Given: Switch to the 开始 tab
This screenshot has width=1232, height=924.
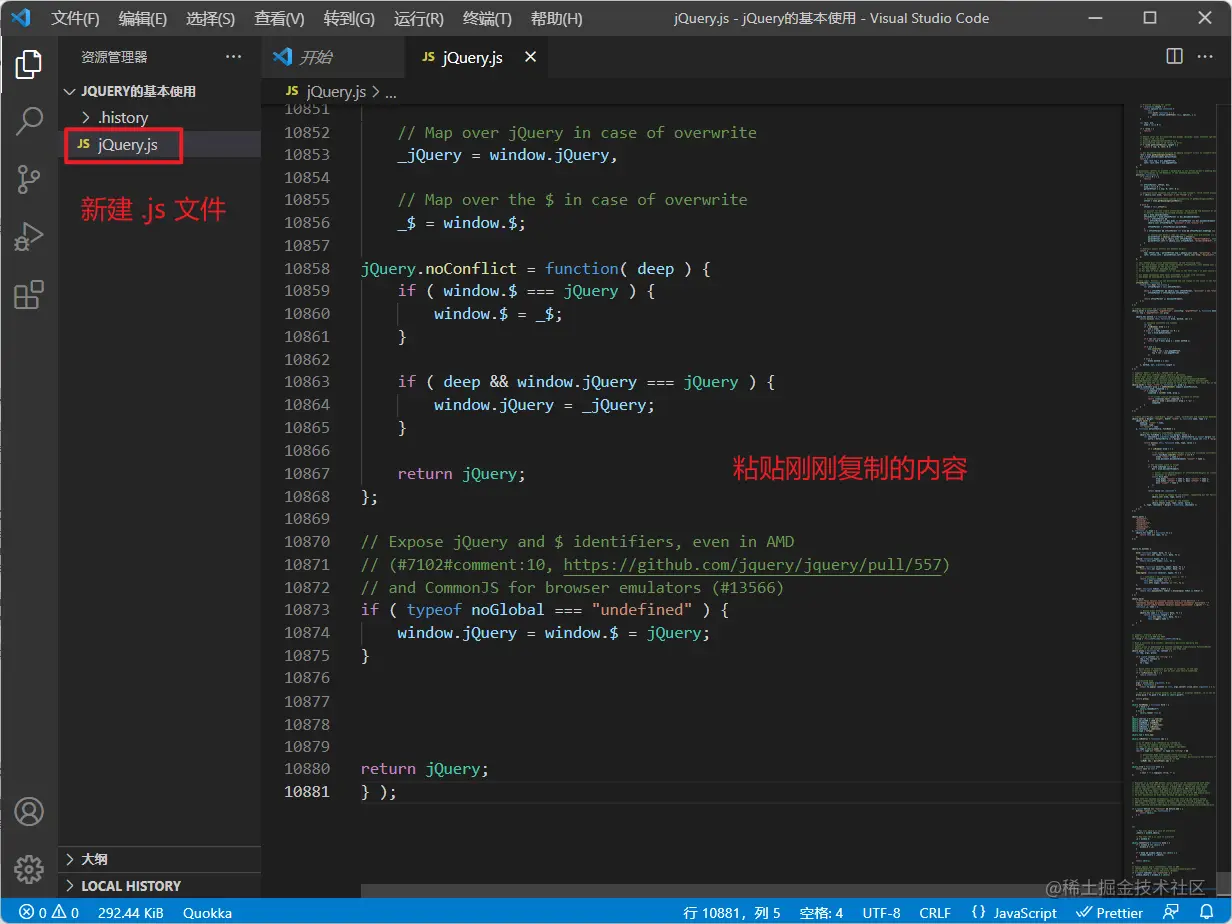Looking at the screenshot, I should point(335,57).
